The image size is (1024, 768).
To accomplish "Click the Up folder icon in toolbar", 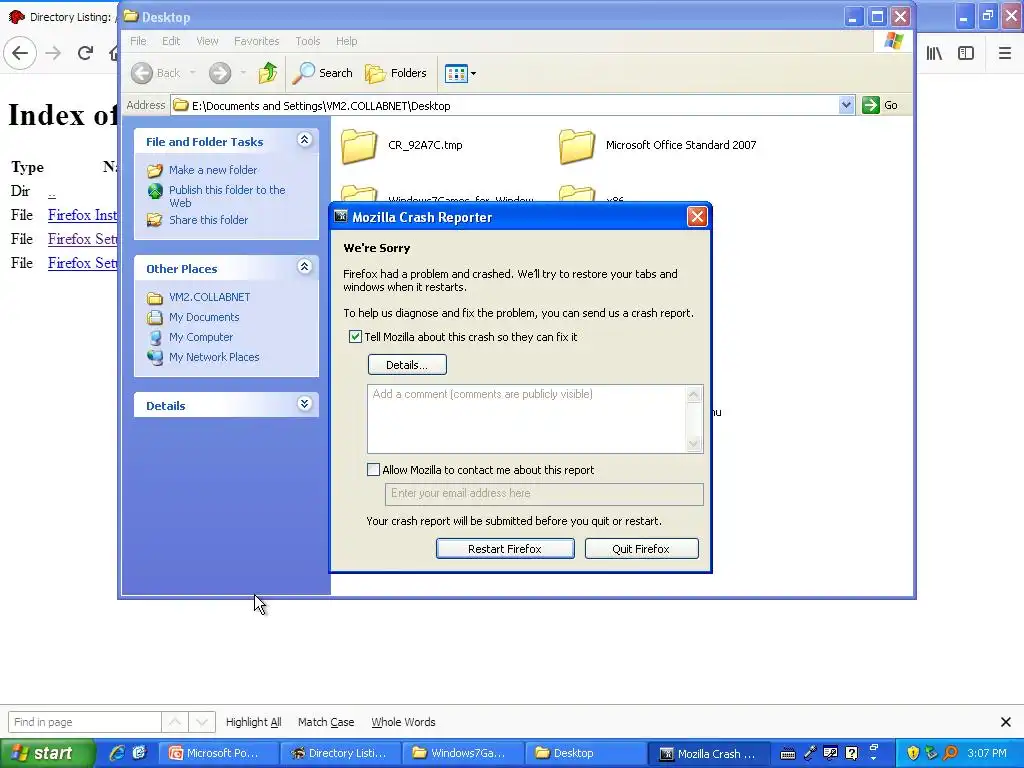I will (x=268, y=73).
